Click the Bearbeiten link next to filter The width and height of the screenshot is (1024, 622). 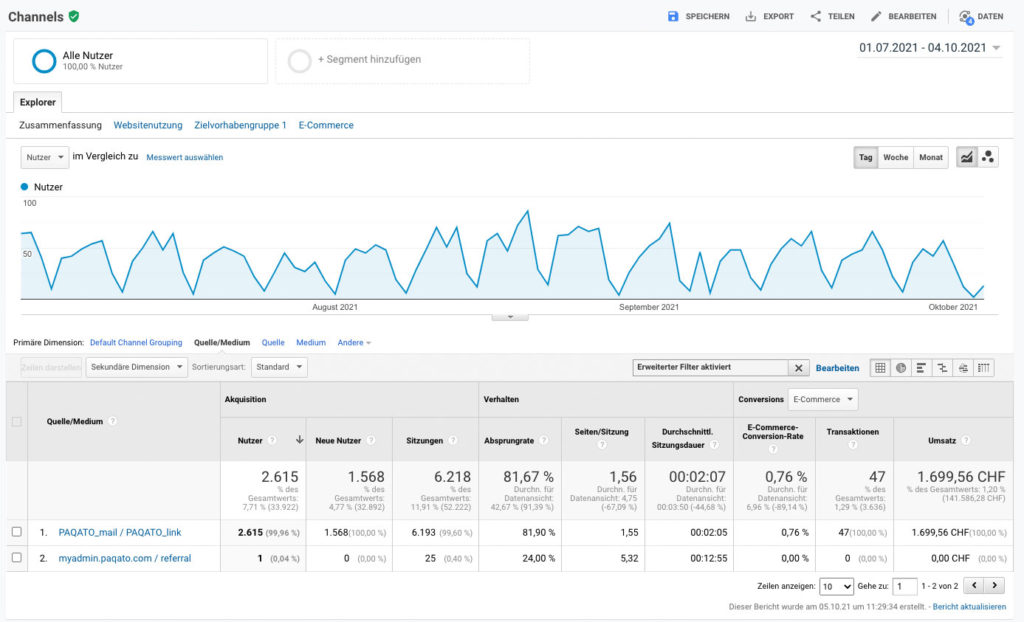click(x=837, y=368)
